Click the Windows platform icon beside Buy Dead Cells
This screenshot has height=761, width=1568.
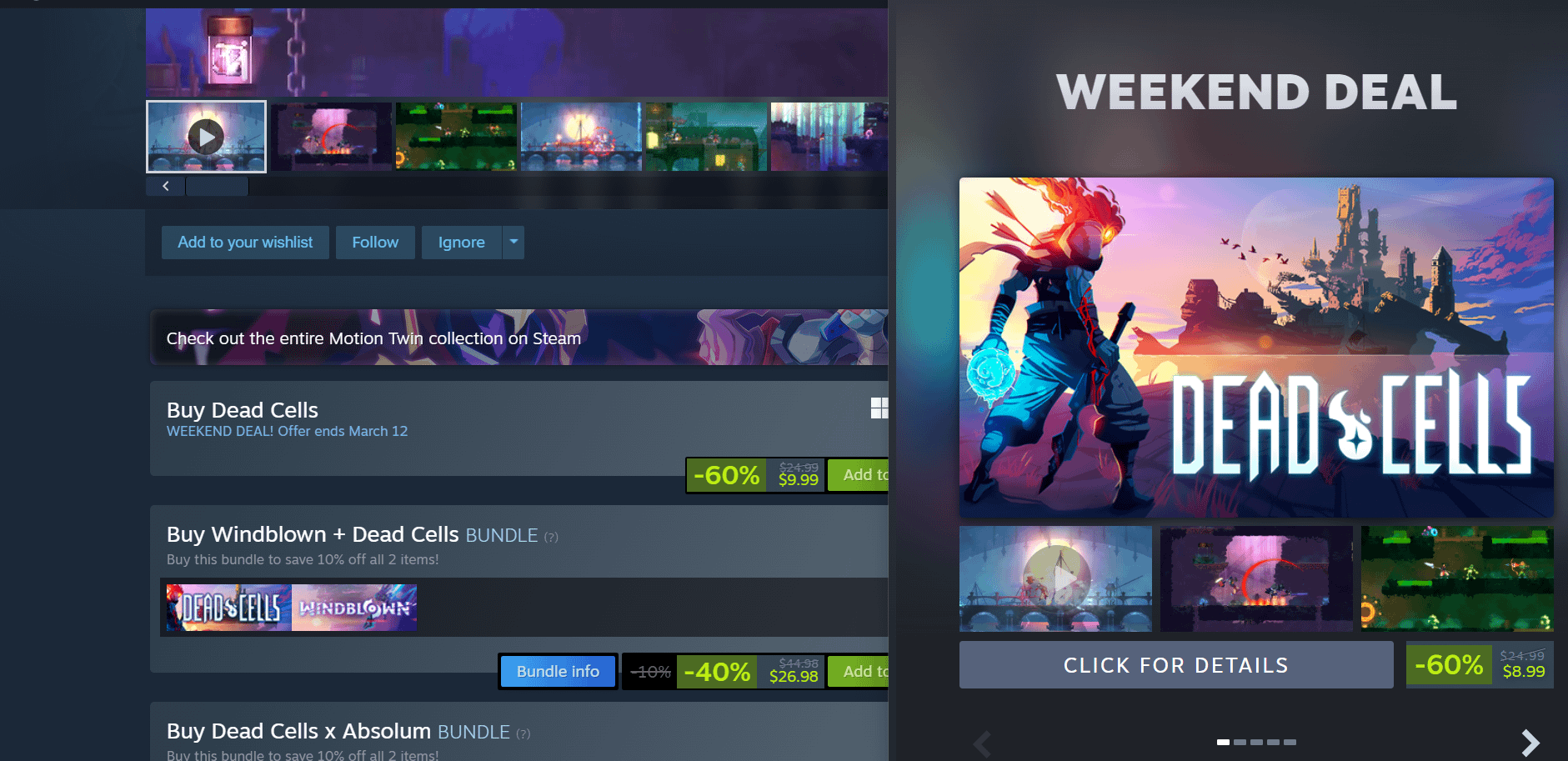coord(879,408)
